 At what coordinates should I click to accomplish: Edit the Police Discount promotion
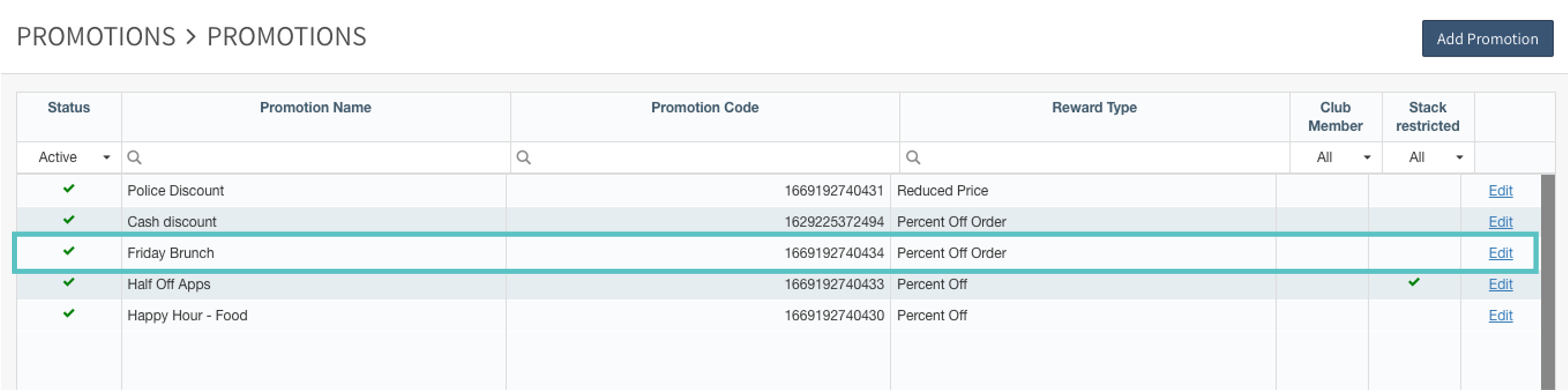pyautogui.click(x=1500, y=191)
